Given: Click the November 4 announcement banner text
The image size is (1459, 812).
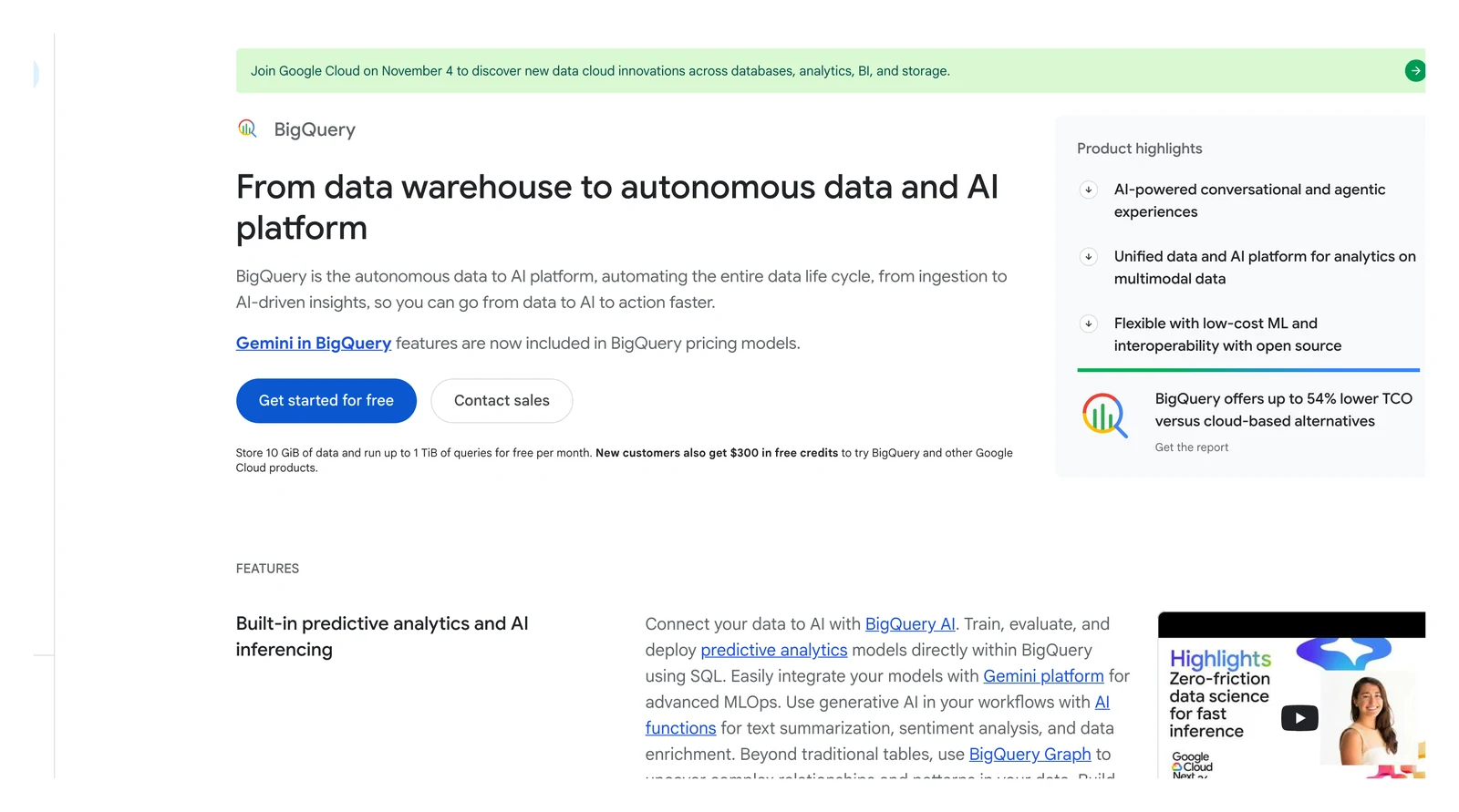Looking at the screenshot, I should (600, 71).
